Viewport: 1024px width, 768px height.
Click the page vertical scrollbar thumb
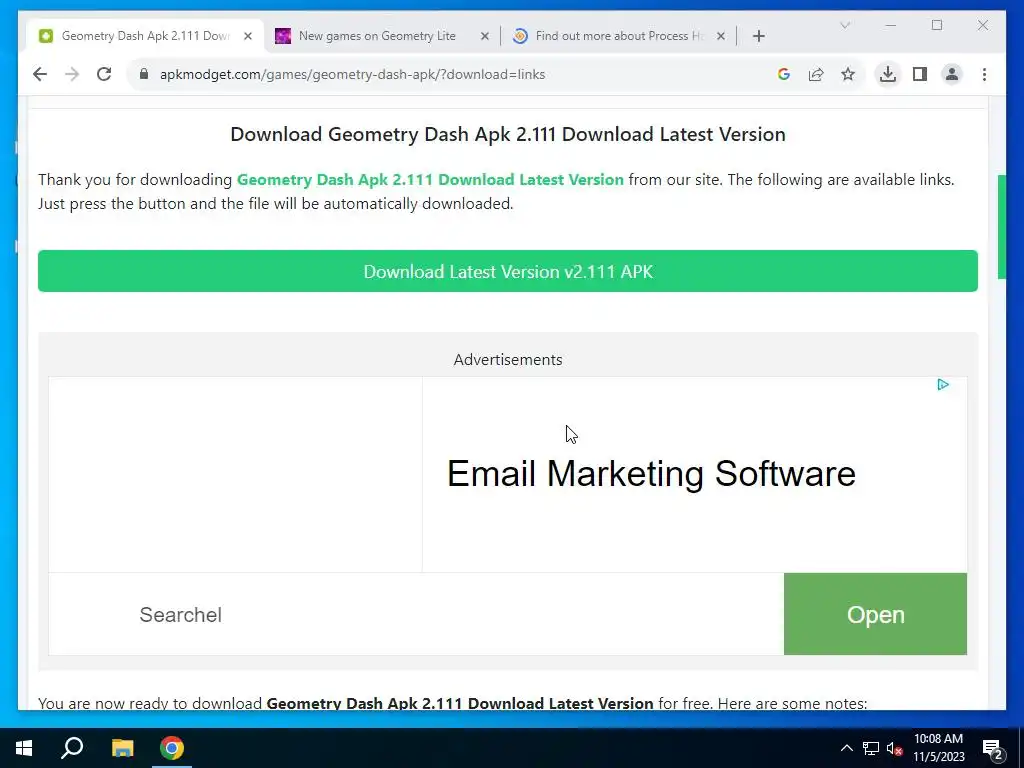pyautogui.click(x=1002, y=227)
